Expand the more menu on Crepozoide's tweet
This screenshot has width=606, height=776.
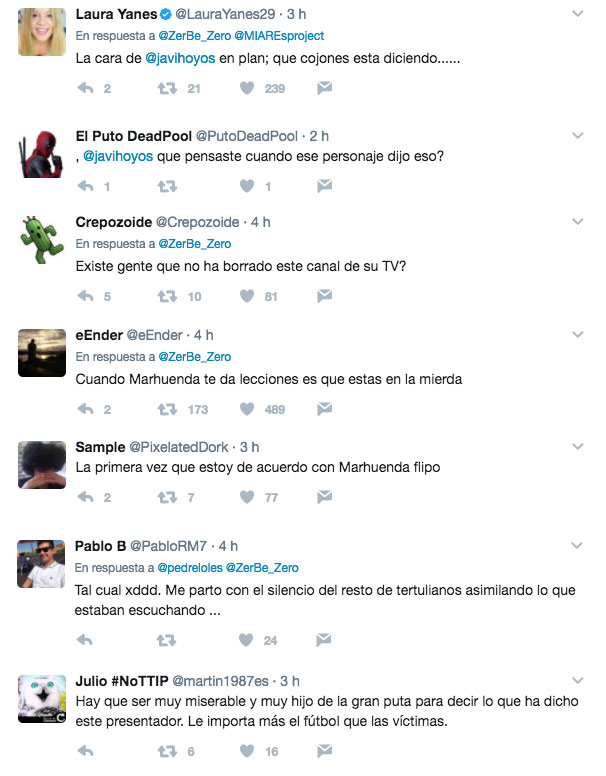click(578, 222)
